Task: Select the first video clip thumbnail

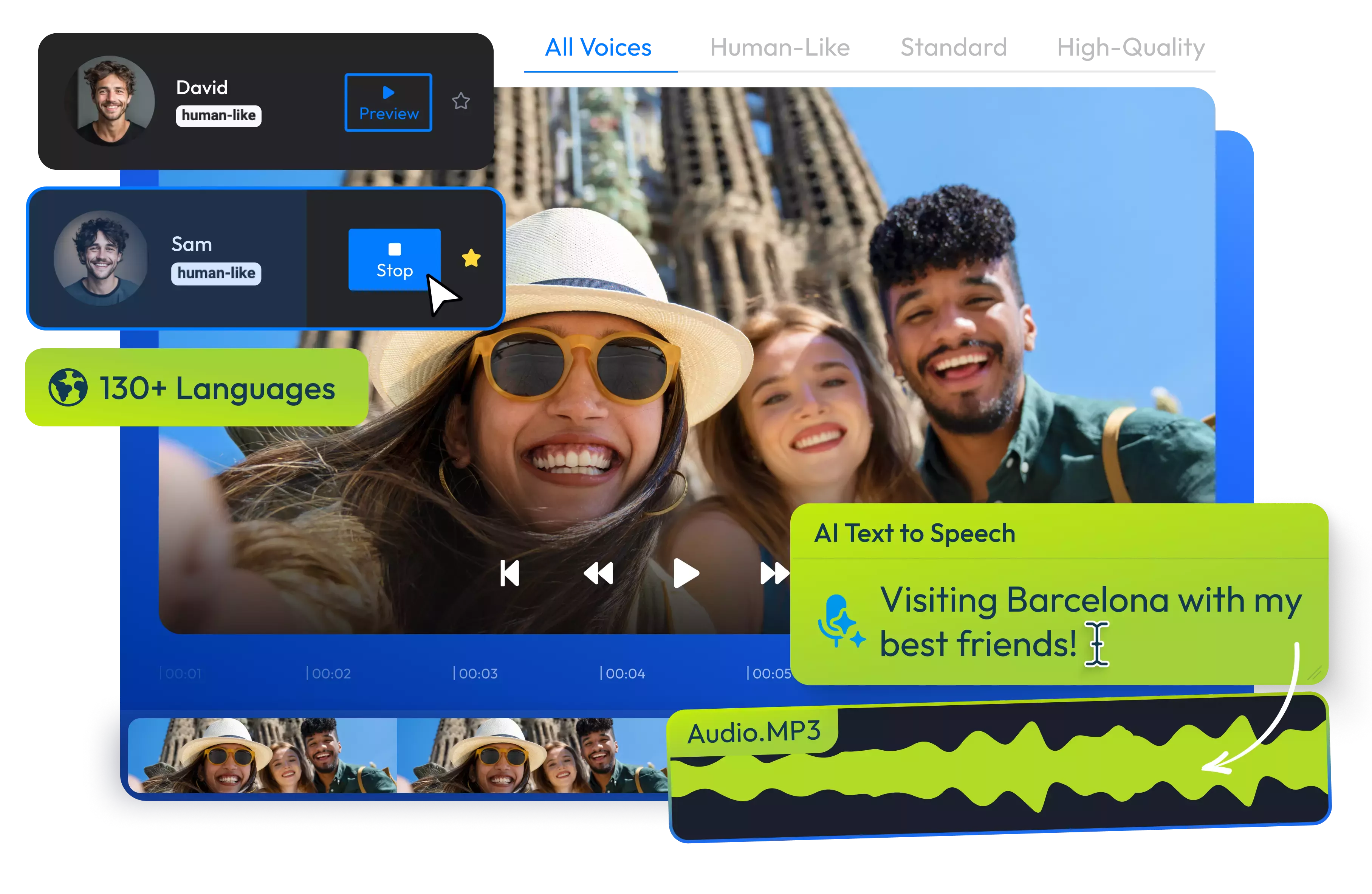Action: [262, 755]
